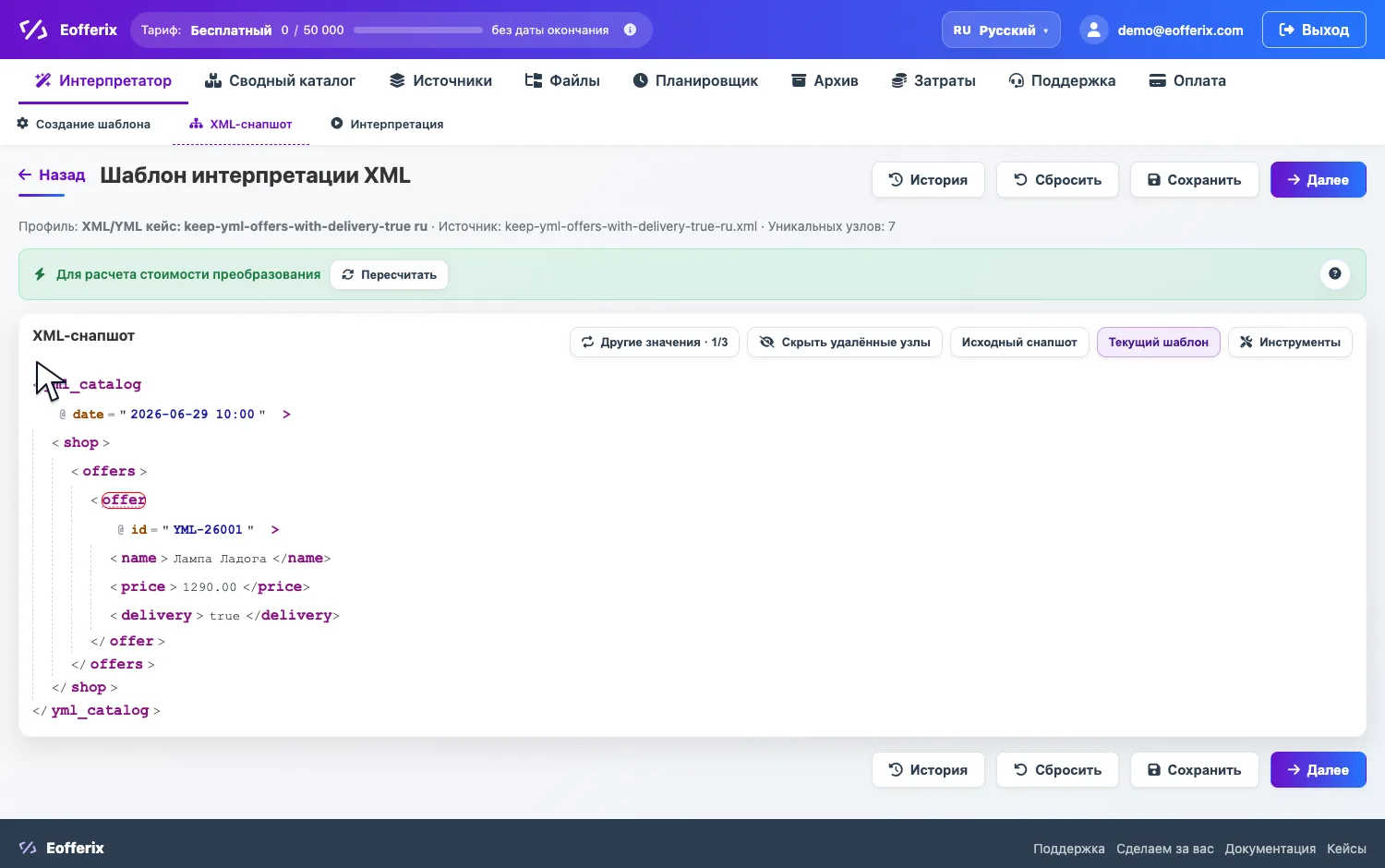The height and width of the screenshot is (868, 1385).
Task: Open the Оплата tab
Action: pos(1187,80)
